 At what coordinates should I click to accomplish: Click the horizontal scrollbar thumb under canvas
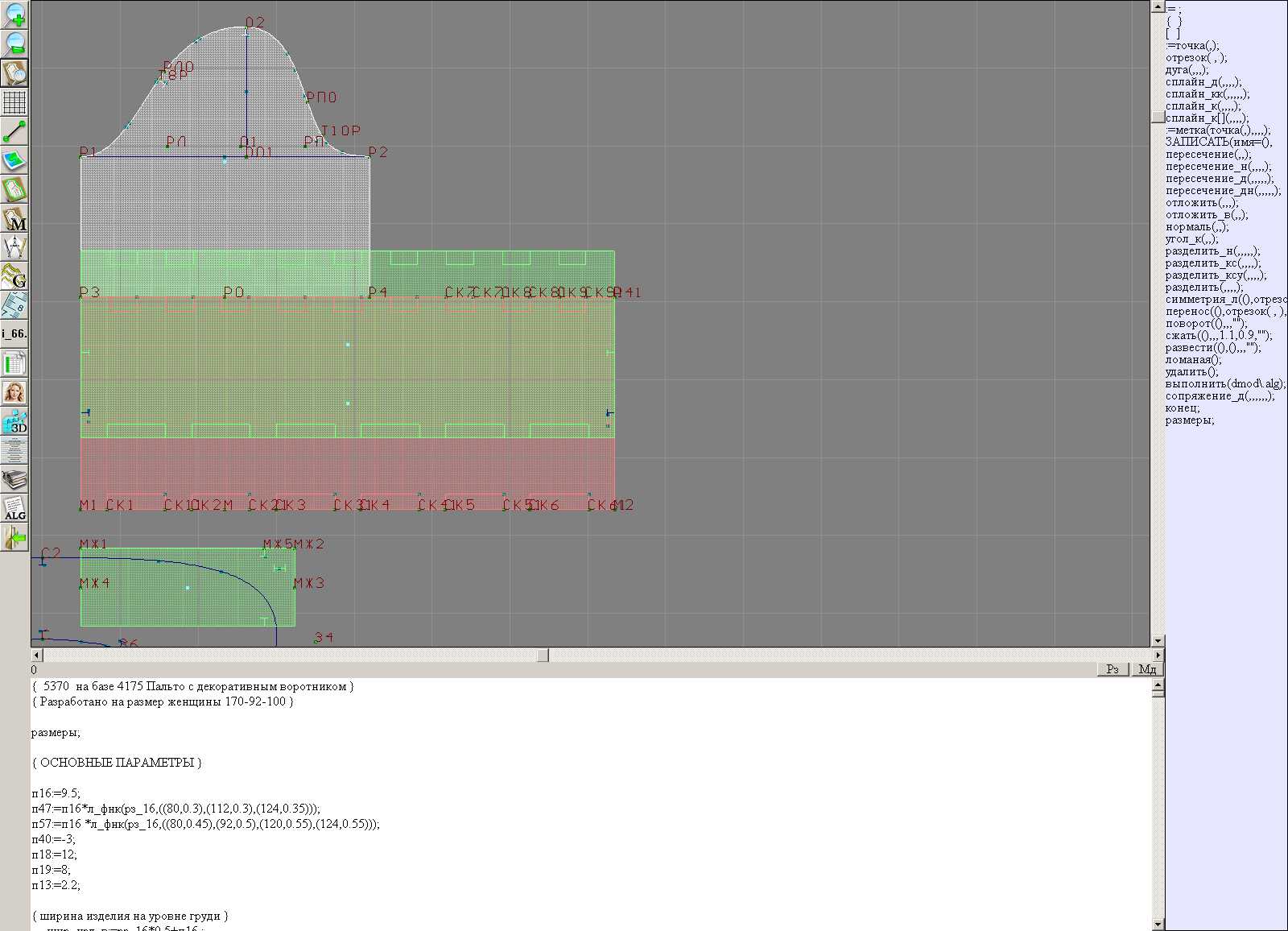(x=543, y=656)
